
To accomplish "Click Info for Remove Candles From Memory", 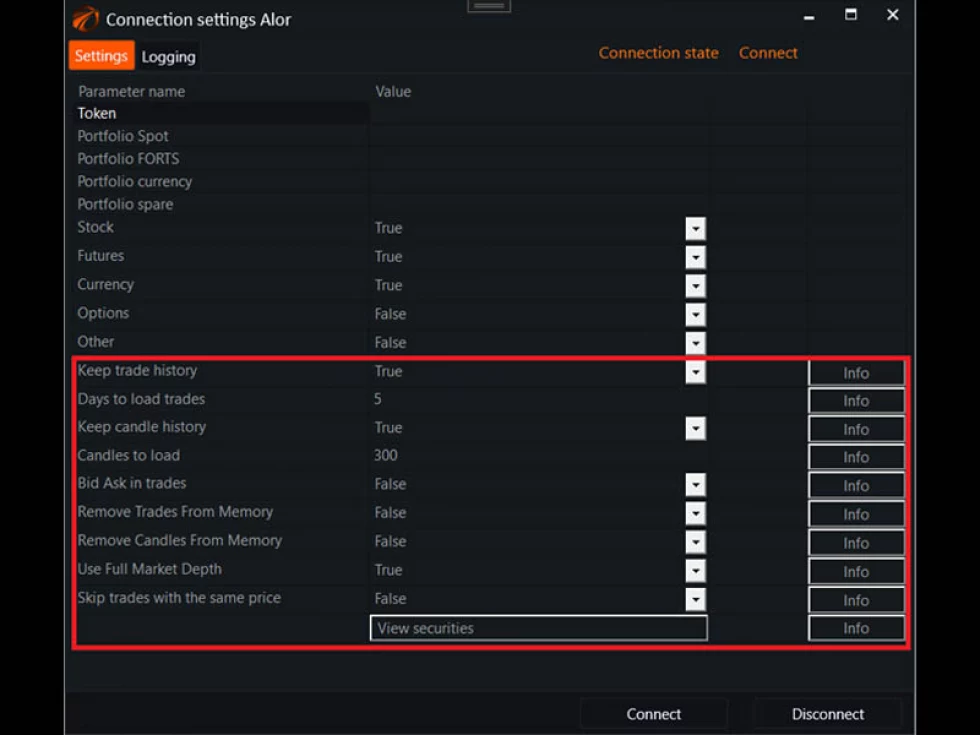I will click(856, 543).
